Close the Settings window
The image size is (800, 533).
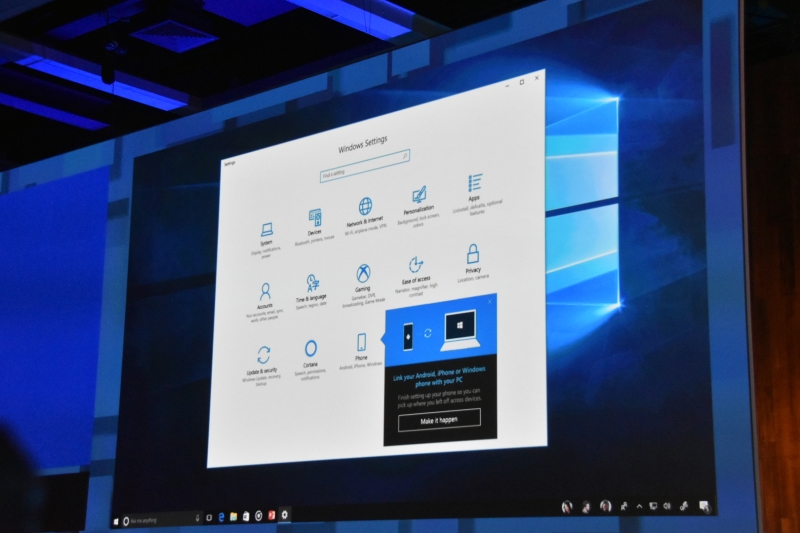click(537, 78)
